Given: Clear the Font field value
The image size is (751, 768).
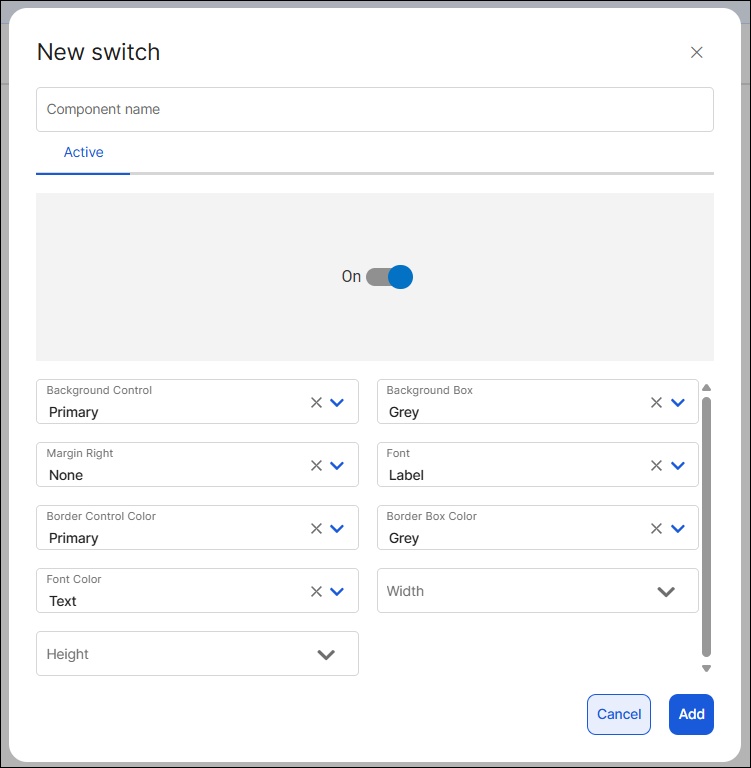Looking at the screenshot, I should point(656,465).
